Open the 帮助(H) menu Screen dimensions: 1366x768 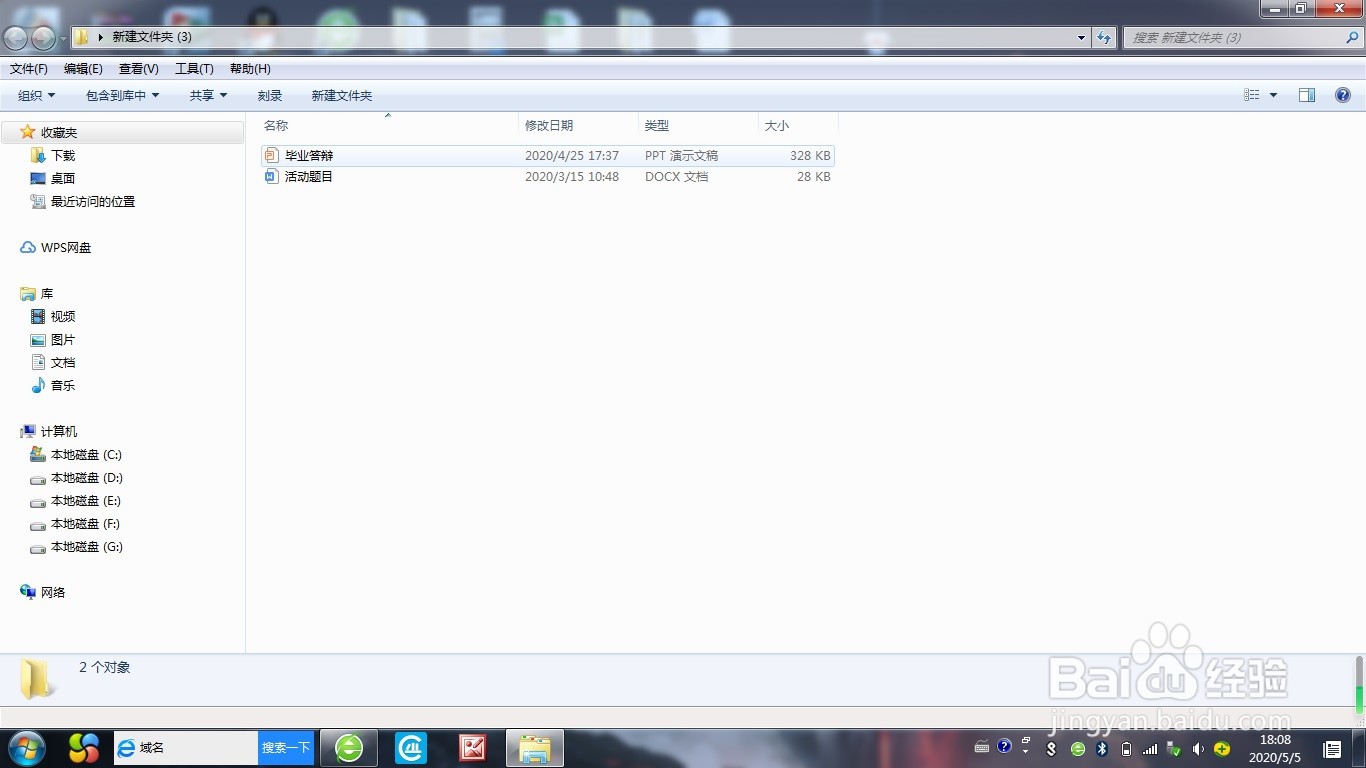[250, 69]
